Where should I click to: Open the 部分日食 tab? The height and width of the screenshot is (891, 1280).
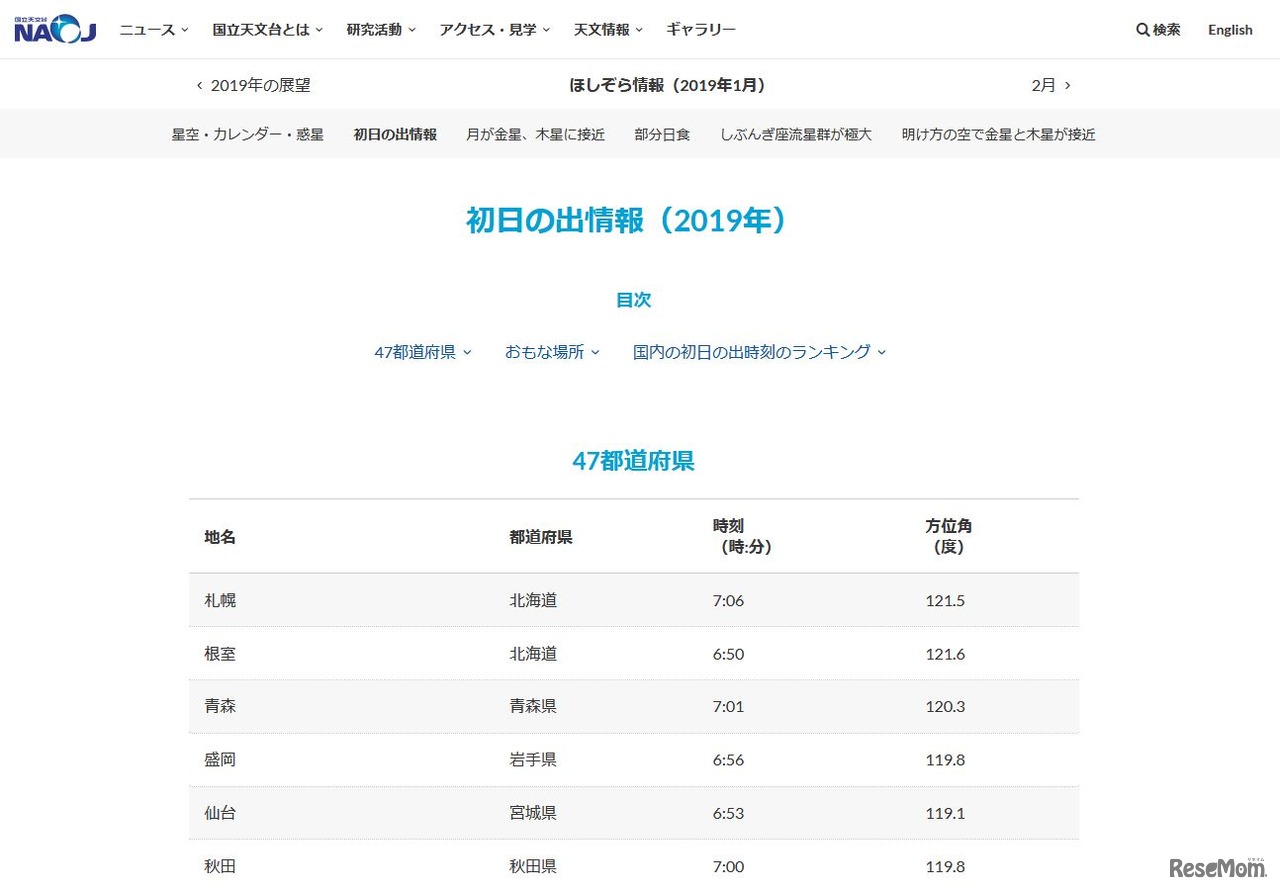[662, 134]
